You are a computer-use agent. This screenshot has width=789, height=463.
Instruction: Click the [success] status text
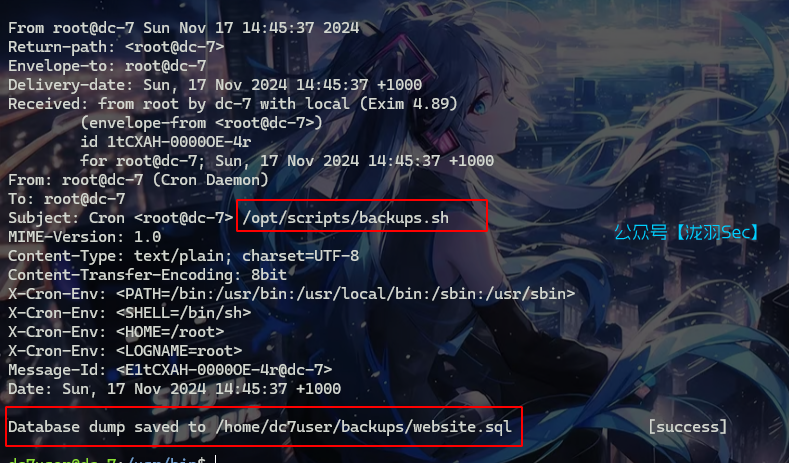click(x=688, y=427)
